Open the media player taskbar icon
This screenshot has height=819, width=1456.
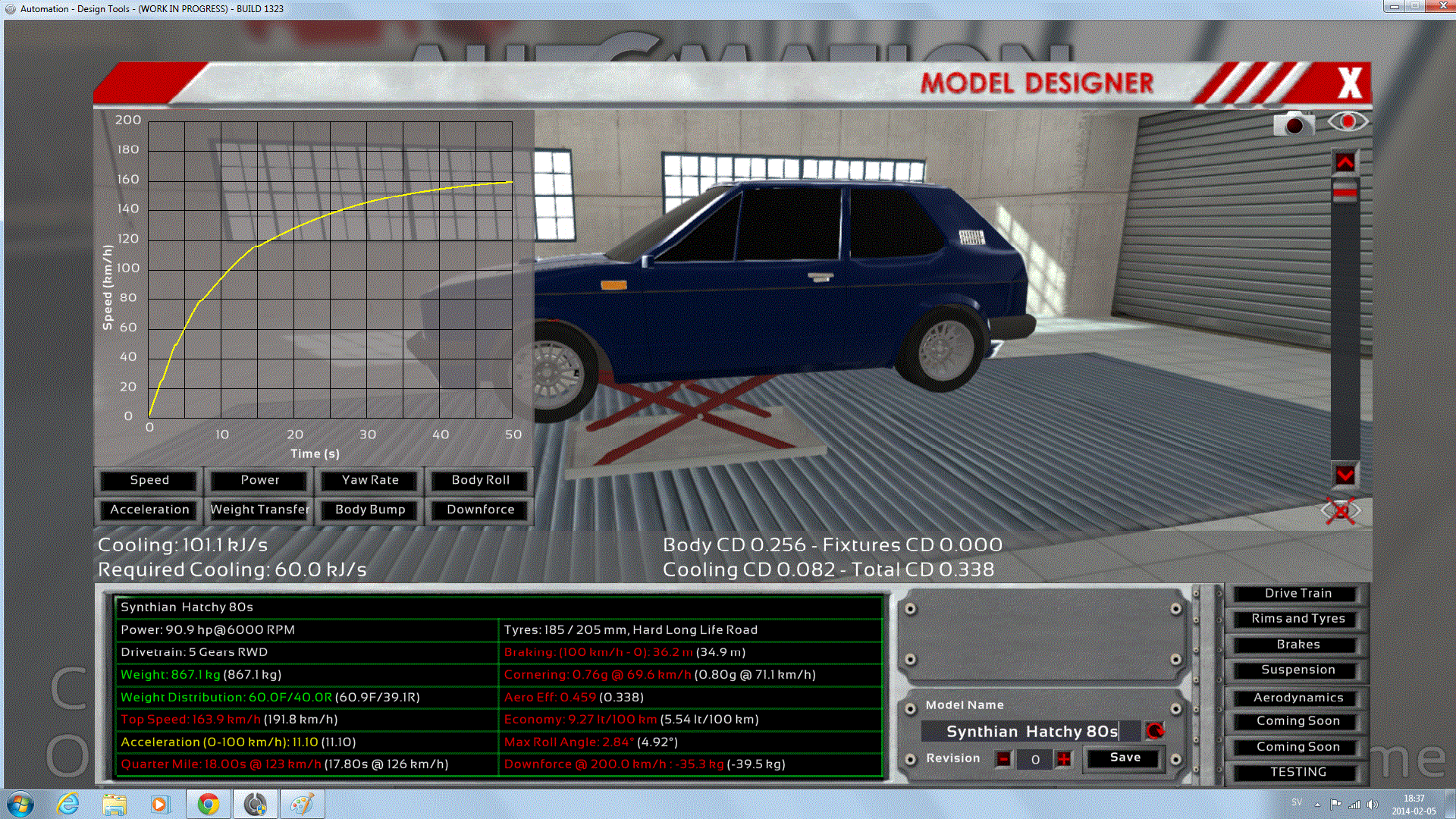[x=159, y=804]
